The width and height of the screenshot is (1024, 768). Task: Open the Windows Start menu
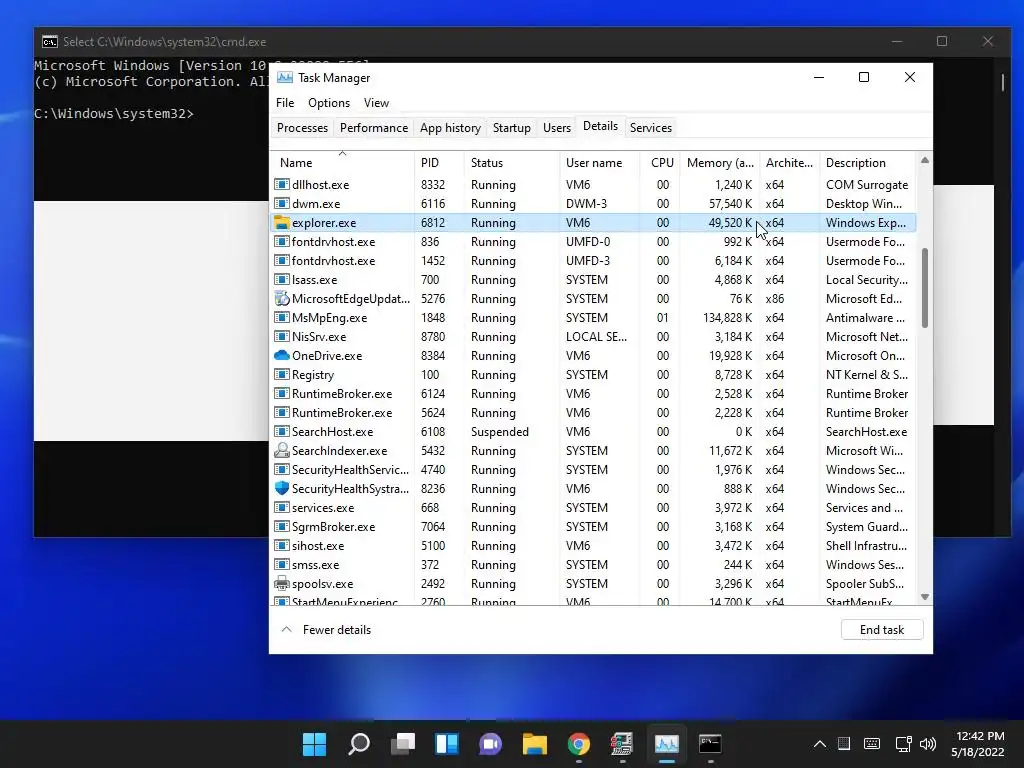[314, 744]
